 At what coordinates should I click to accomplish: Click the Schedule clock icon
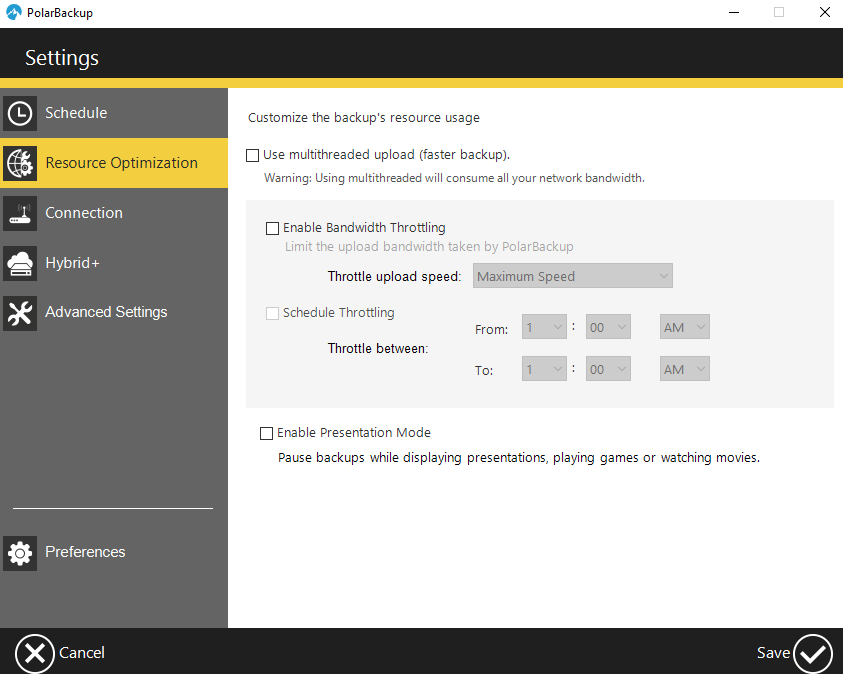pos(20,113)
